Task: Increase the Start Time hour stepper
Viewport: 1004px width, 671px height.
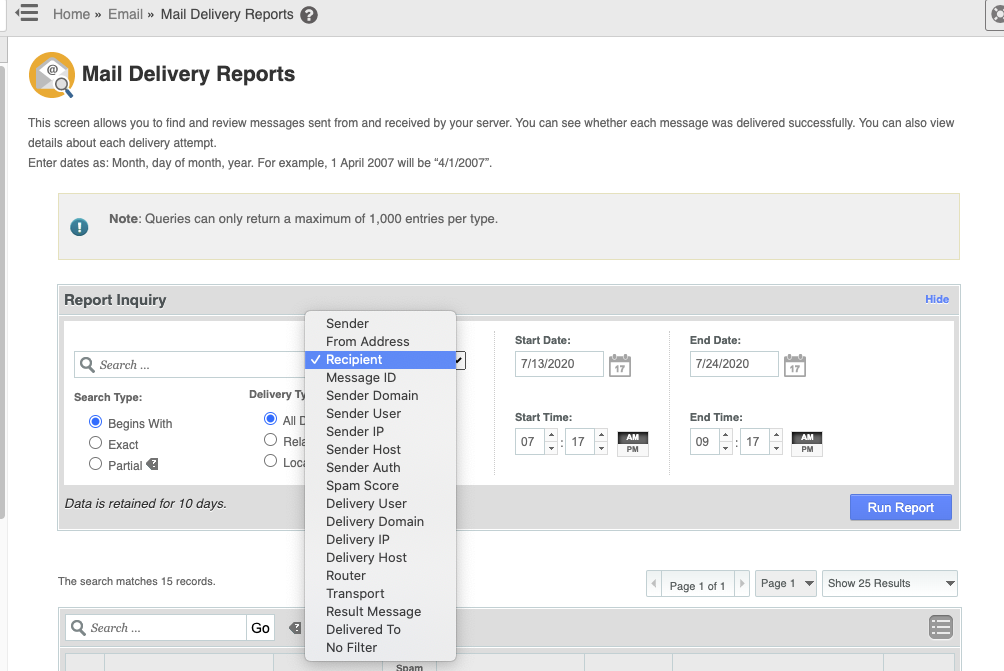Action: click(551, 435)
